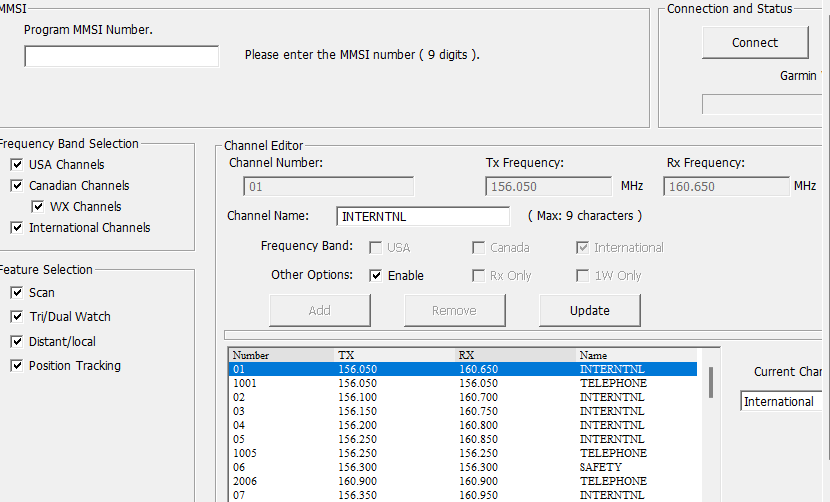This screenshot has height=502, width=830.
Task: Click the USA frequency band checkbox
Action: click(376, 248)
